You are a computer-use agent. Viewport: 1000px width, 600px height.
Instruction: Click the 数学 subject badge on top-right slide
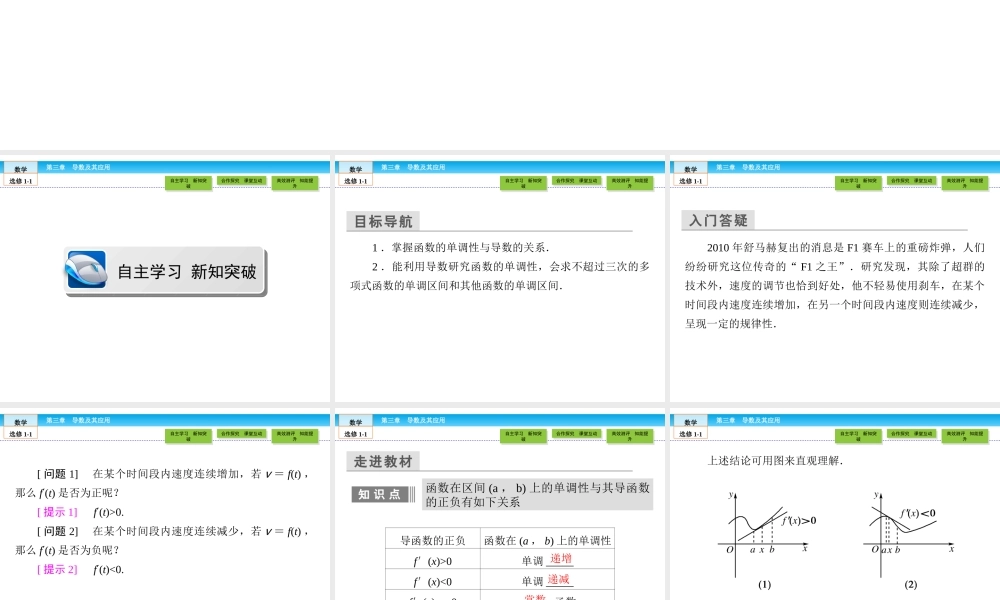693,167
